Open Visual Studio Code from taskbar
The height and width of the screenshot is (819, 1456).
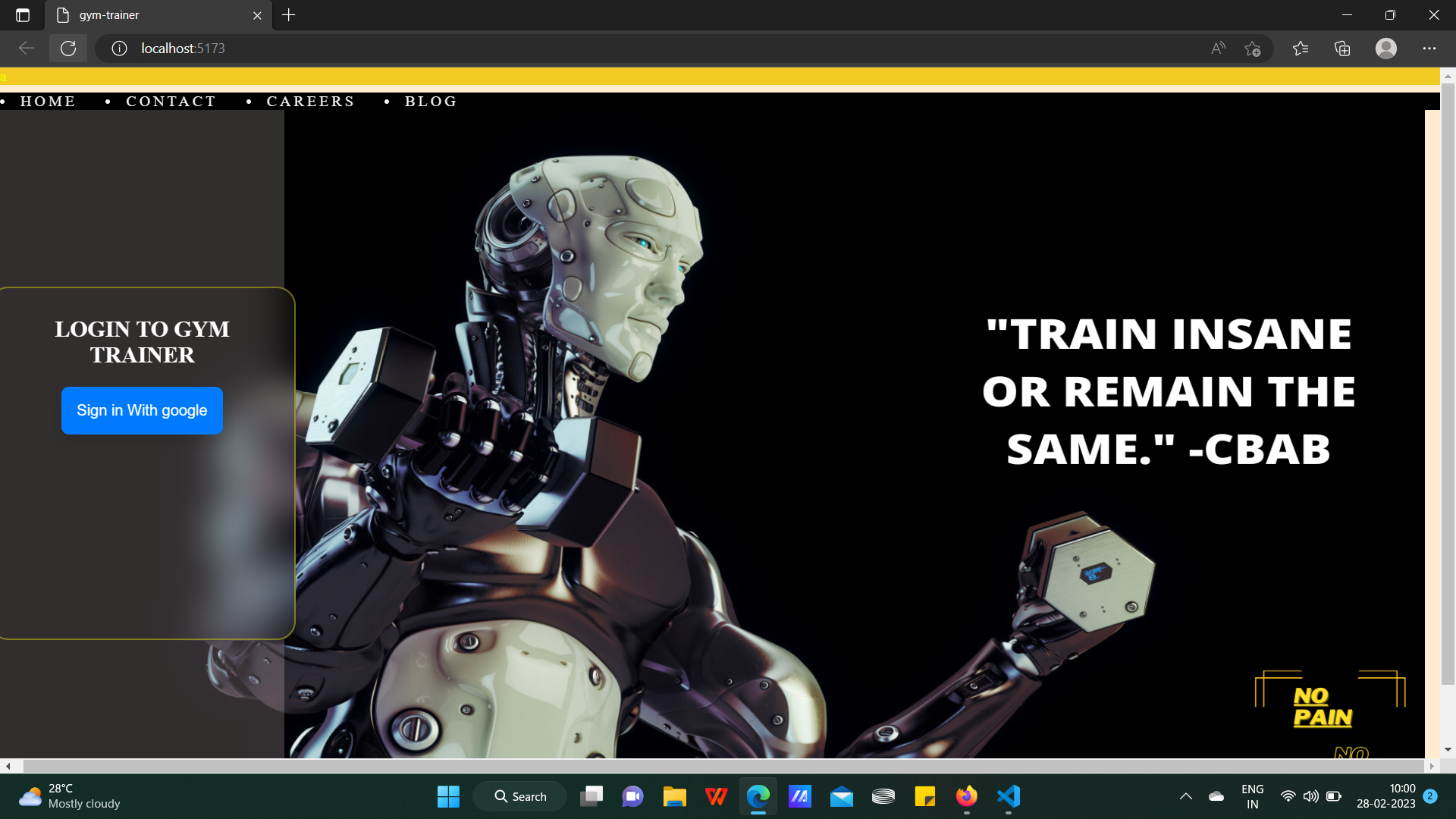pyautogui.click(x=1008, y=796)
